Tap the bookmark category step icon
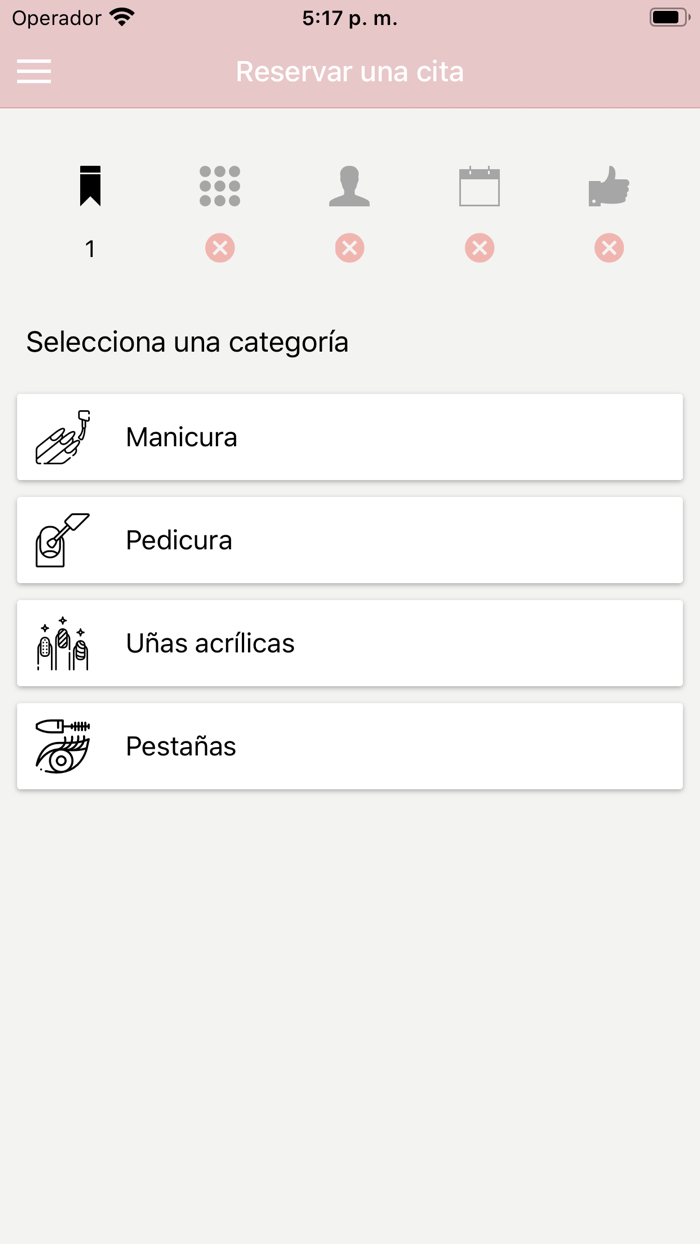The width and height of the screenshot is (700, 1244). 90,186
